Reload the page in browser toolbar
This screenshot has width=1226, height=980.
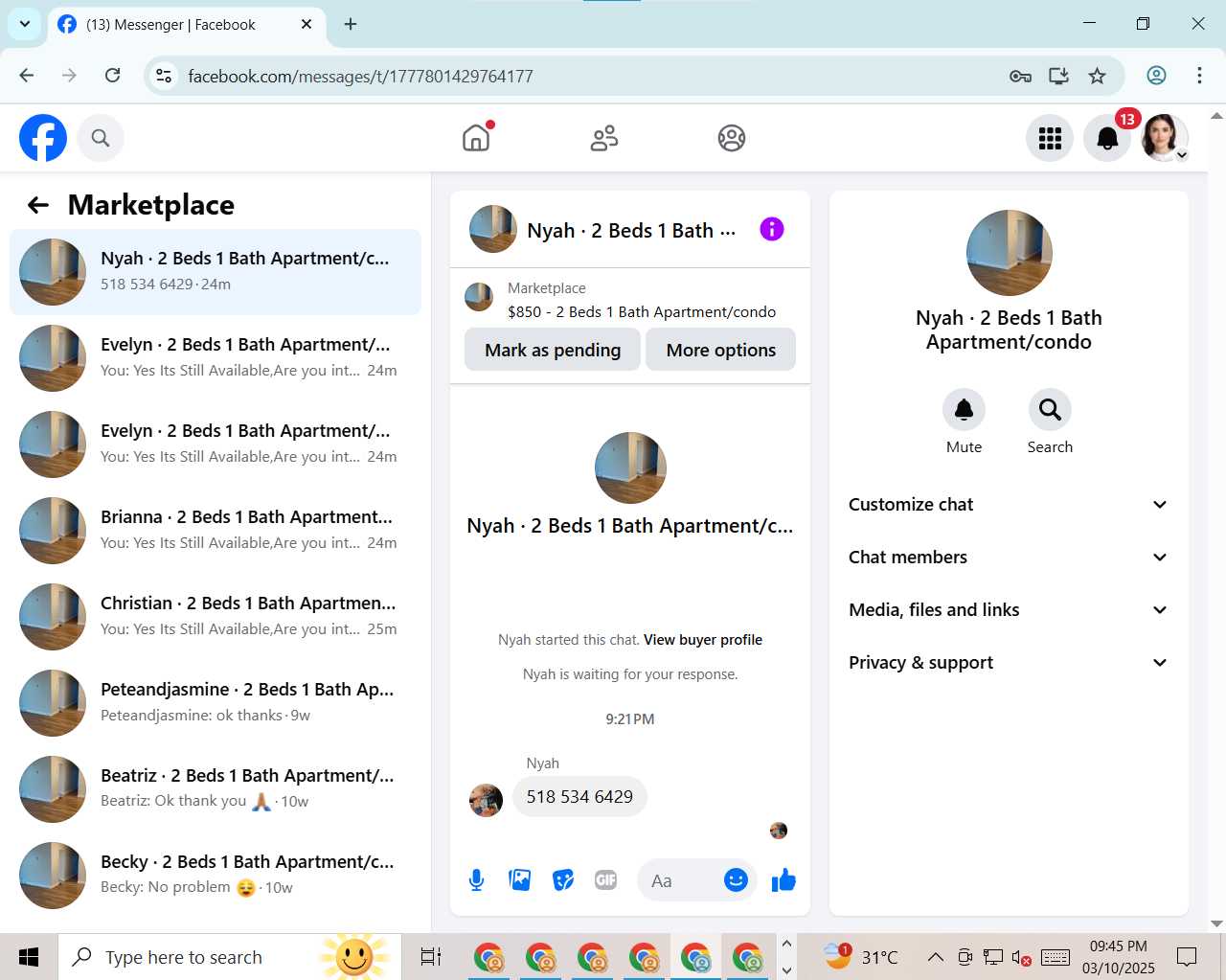point(112,76)
